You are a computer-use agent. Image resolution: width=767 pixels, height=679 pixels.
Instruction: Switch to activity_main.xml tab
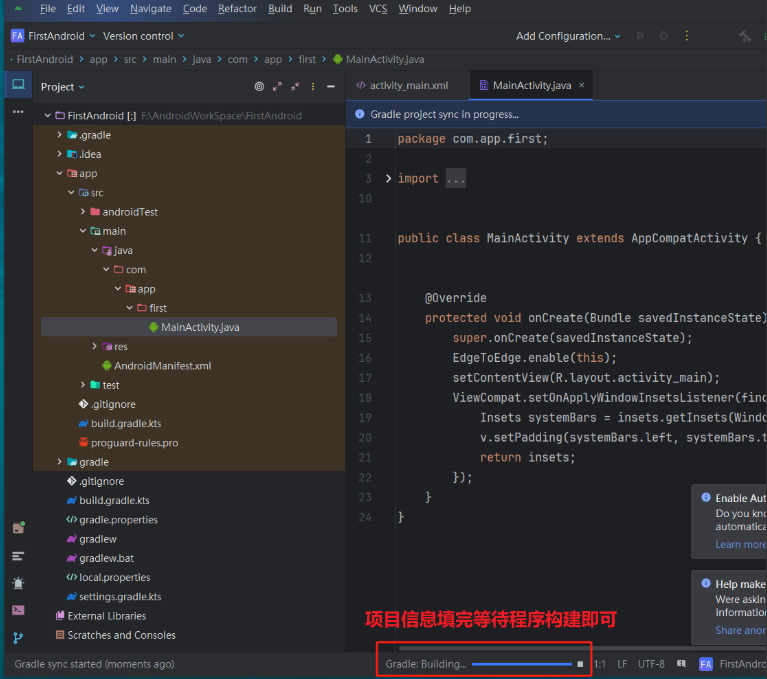click(x=408, y=85)
